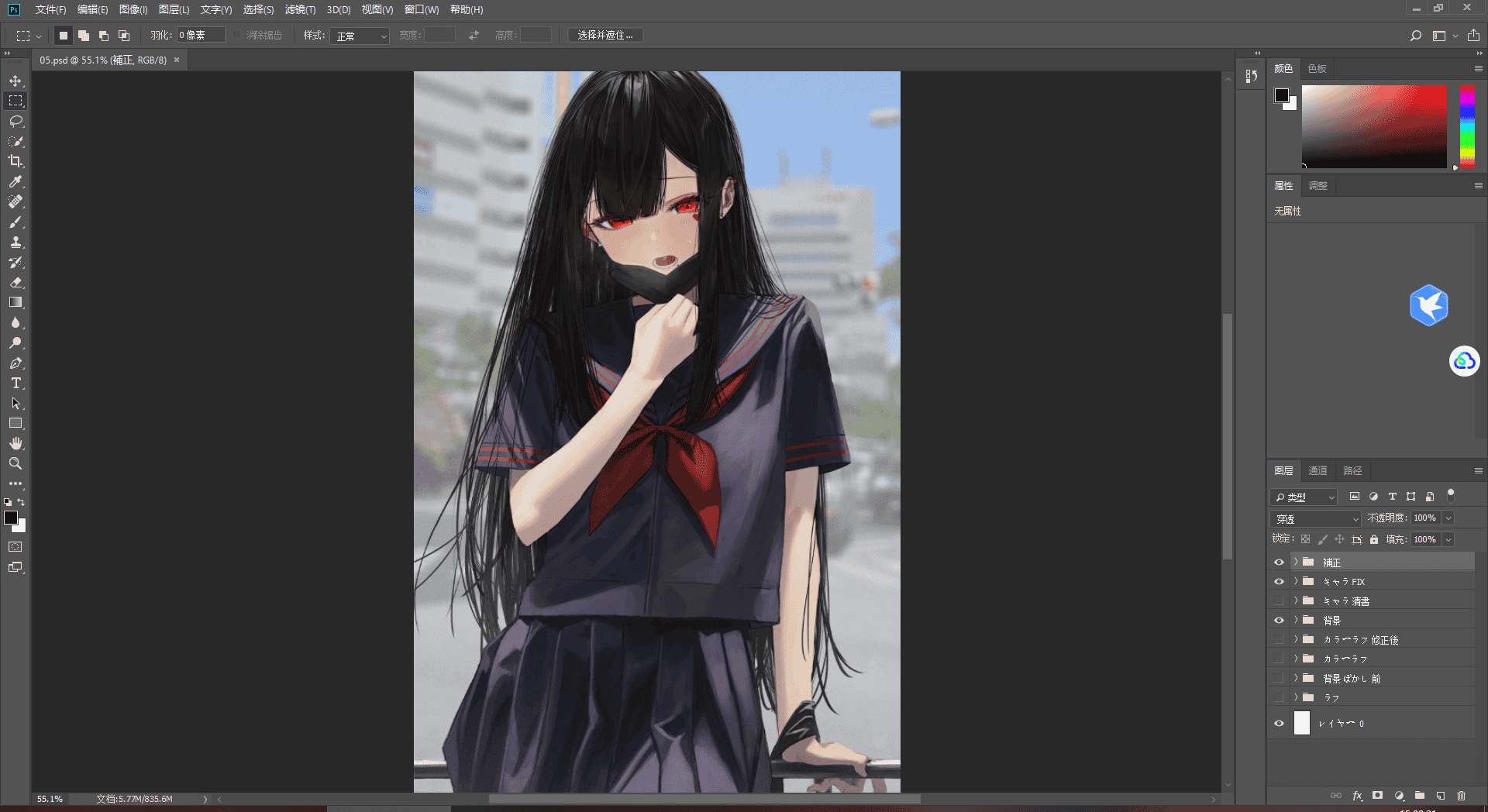Show the キャラ 清書 layer group
1488x812 pixels.
[x=1279, y=600]
